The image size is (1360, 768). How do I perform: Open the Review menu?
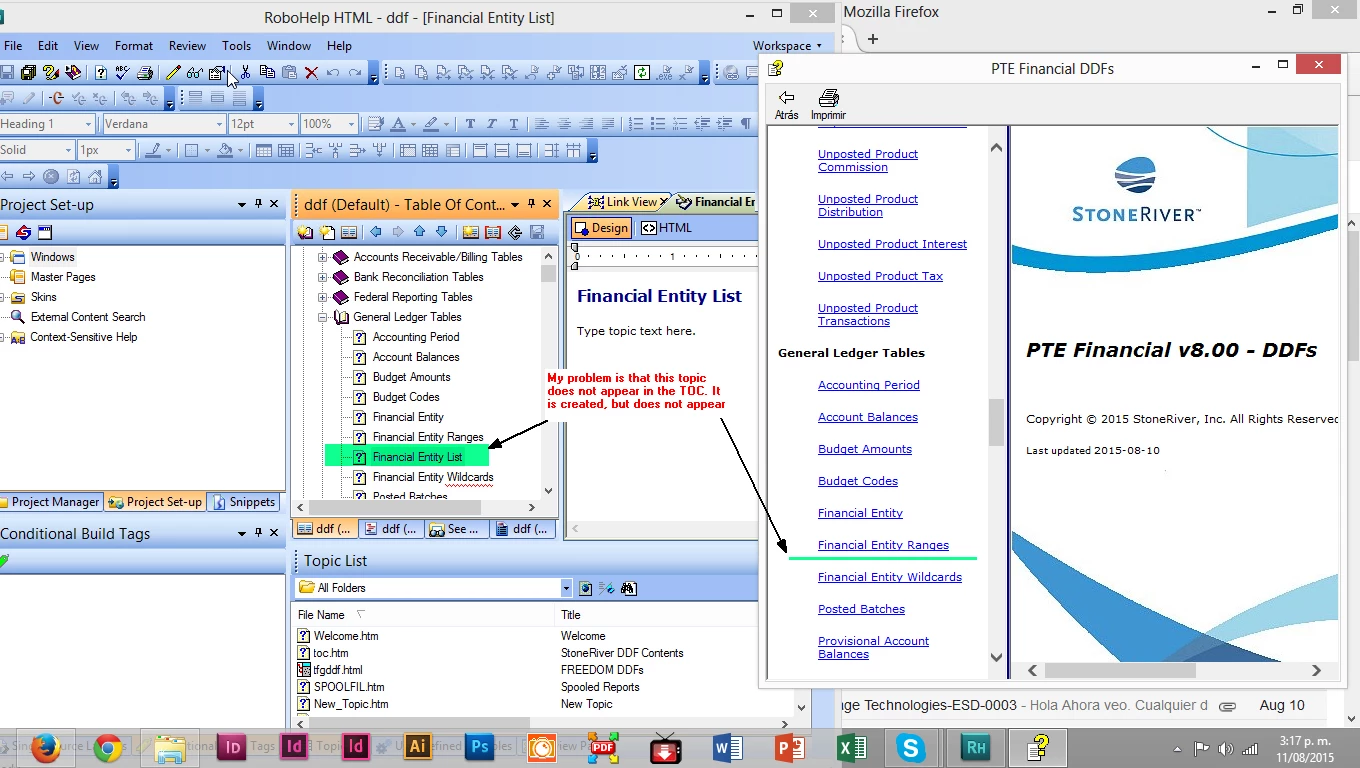[x=187, y=46]
